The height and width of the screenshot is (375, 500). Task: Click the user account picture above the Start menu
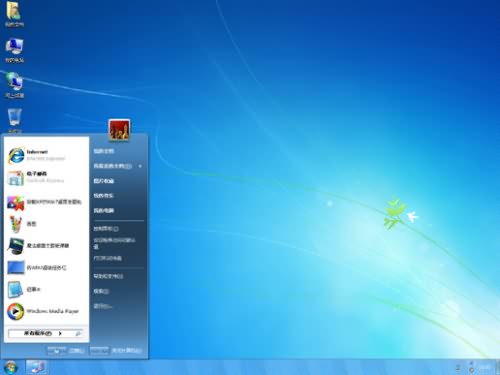(x=119, y=129)
